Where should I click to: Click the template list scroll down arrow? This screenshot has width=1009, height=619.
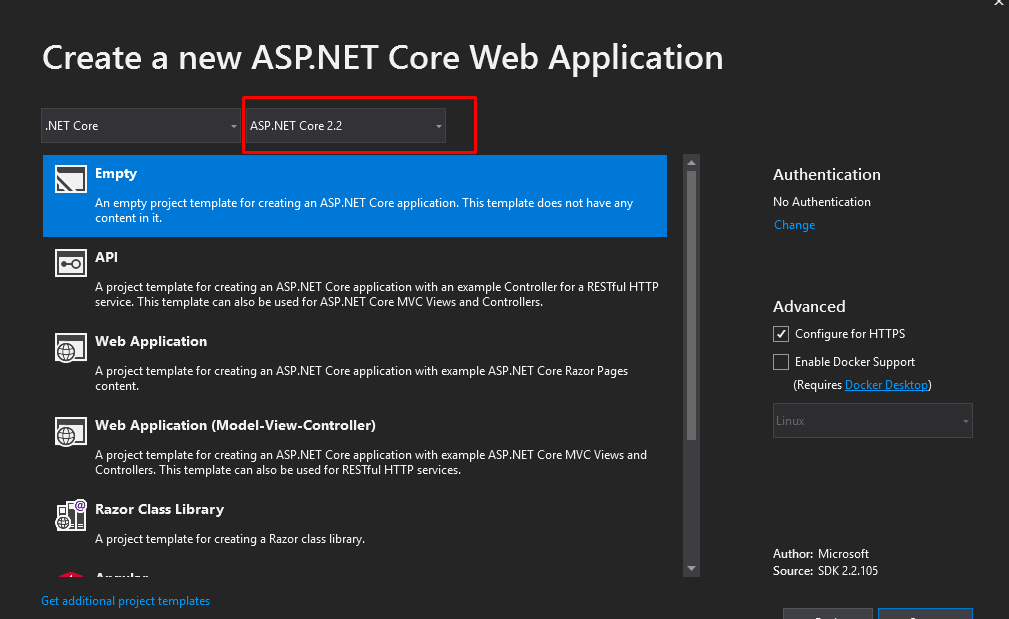tap(691, 568)
